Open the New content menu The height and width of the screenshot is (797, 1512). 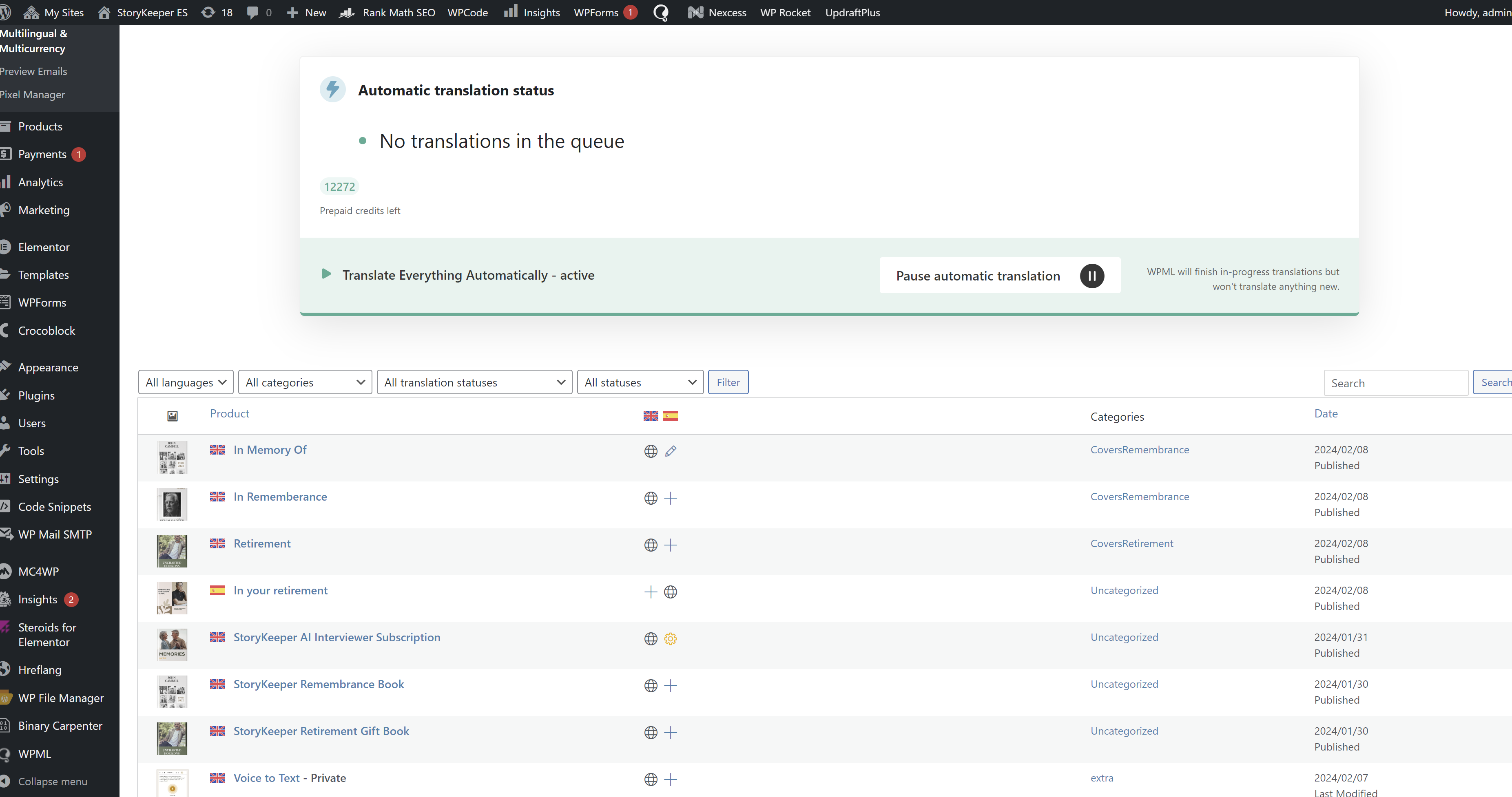click(306, 12)
